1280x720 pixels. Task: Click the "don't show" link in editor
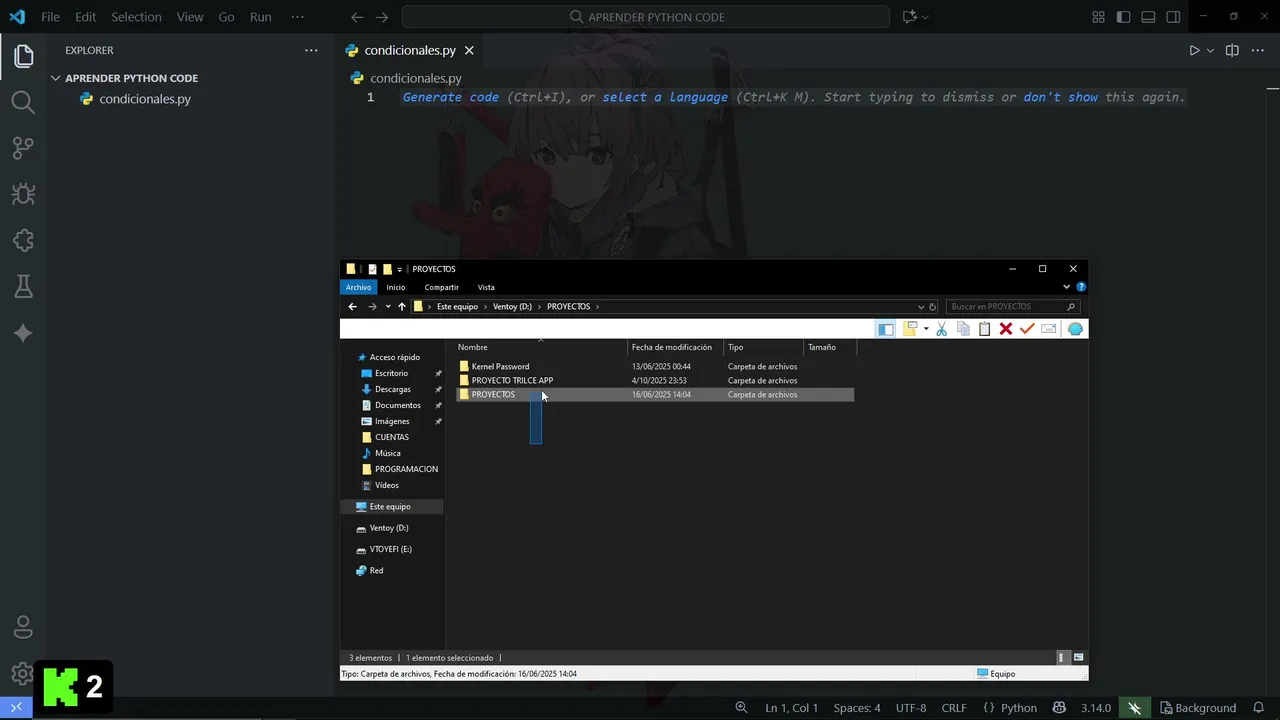click(1060, 97)
